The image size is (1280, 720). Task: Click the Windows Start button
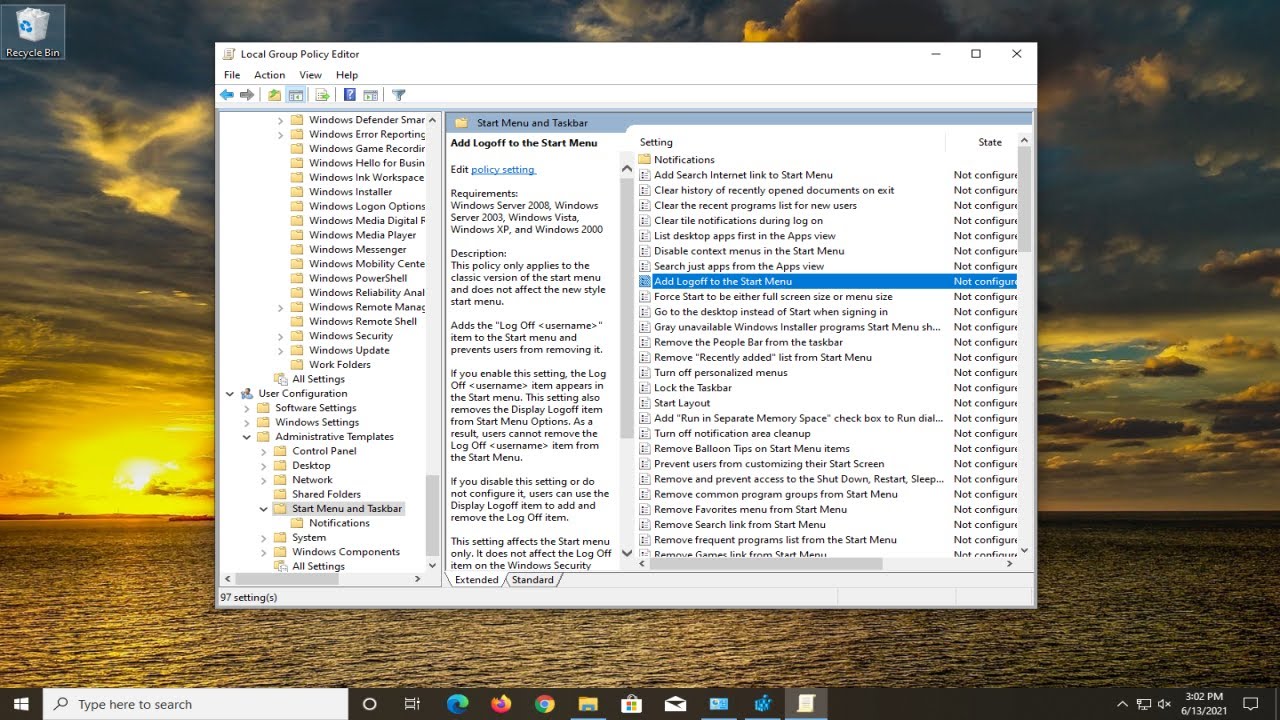point(21,704)
